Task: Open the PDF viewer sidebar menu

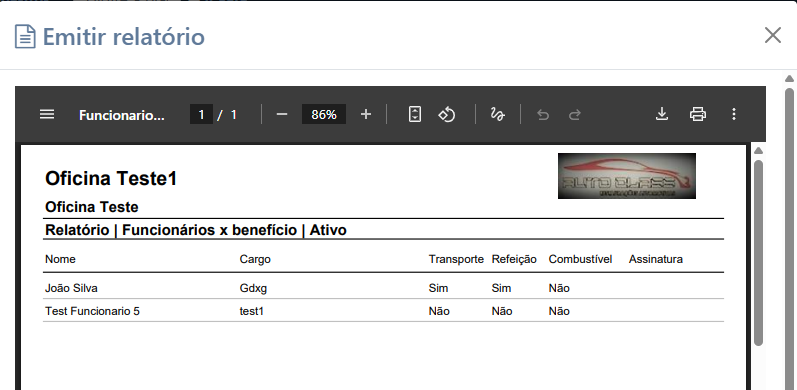Action: 47,114
